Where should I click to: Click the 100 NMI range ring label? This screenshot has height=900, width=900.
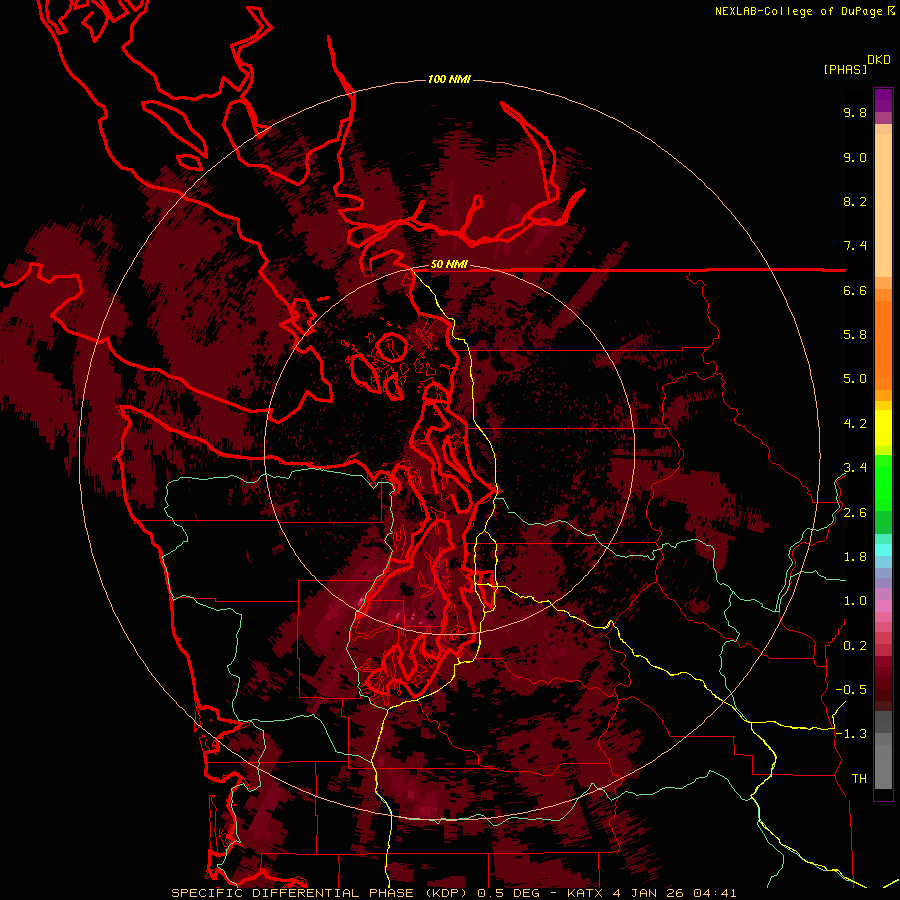click(x=449, y=79)
